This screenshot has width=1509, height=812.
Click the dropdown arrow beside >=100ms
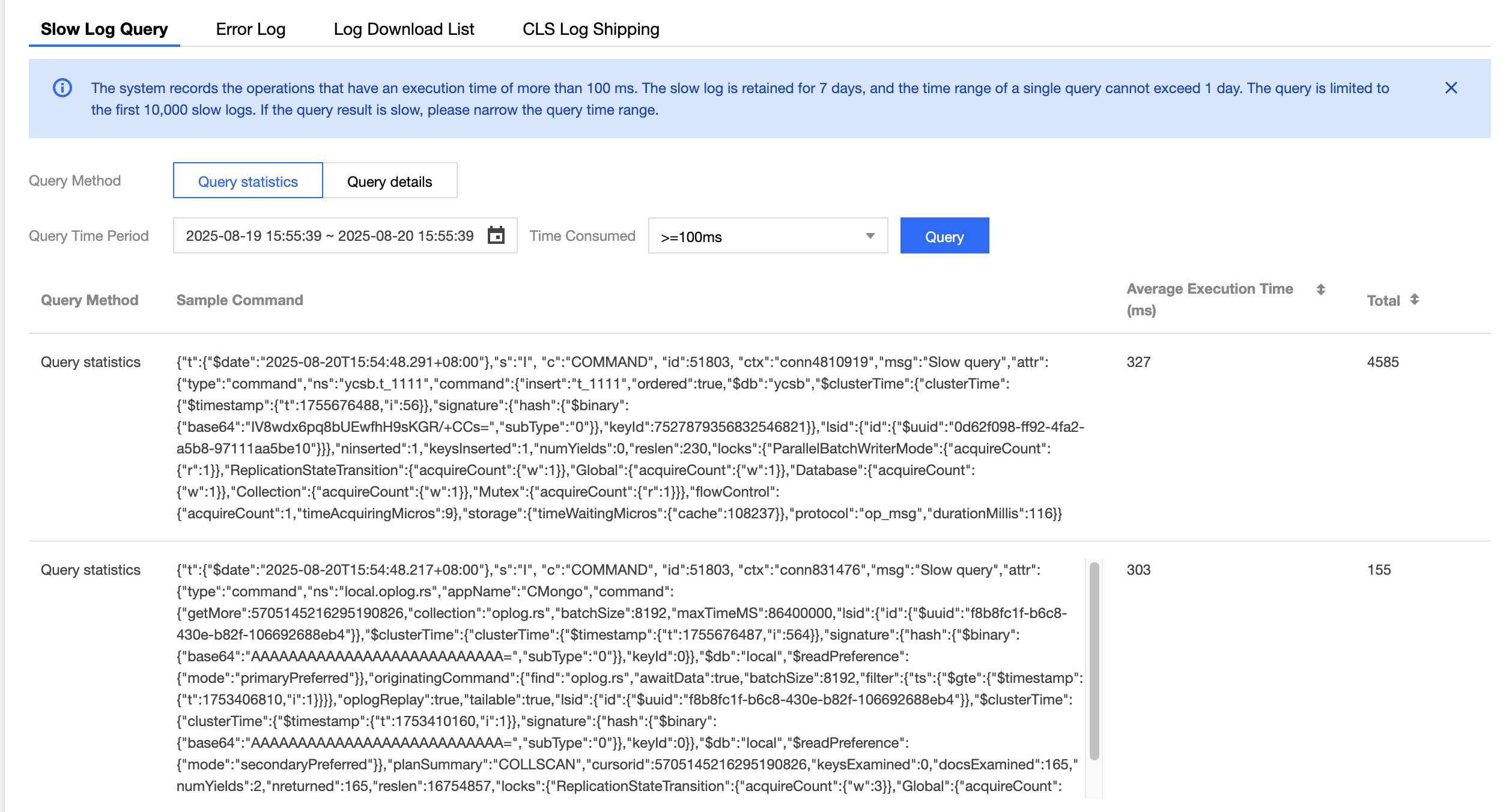point(870,236)
